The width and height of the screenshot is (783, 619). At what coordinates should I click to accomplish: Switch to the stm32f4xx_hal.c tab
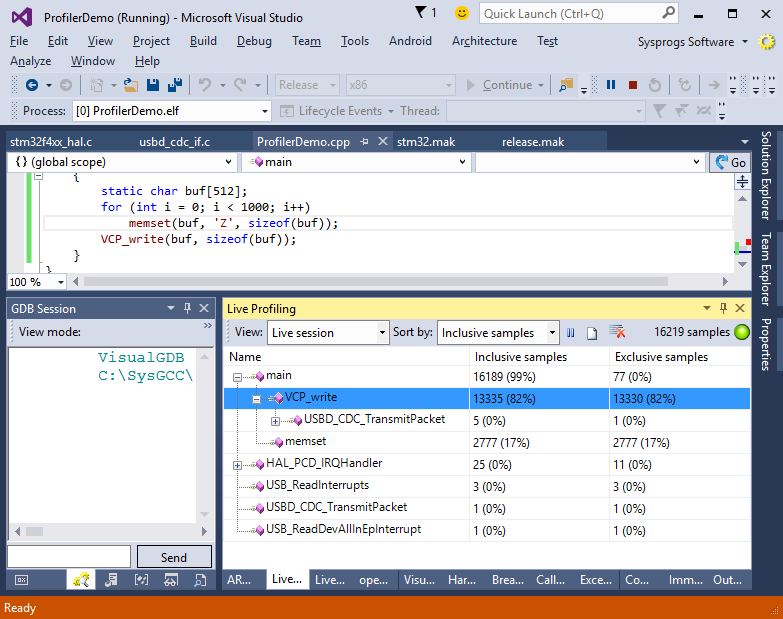pyautogui.click(x=52, y=142)
